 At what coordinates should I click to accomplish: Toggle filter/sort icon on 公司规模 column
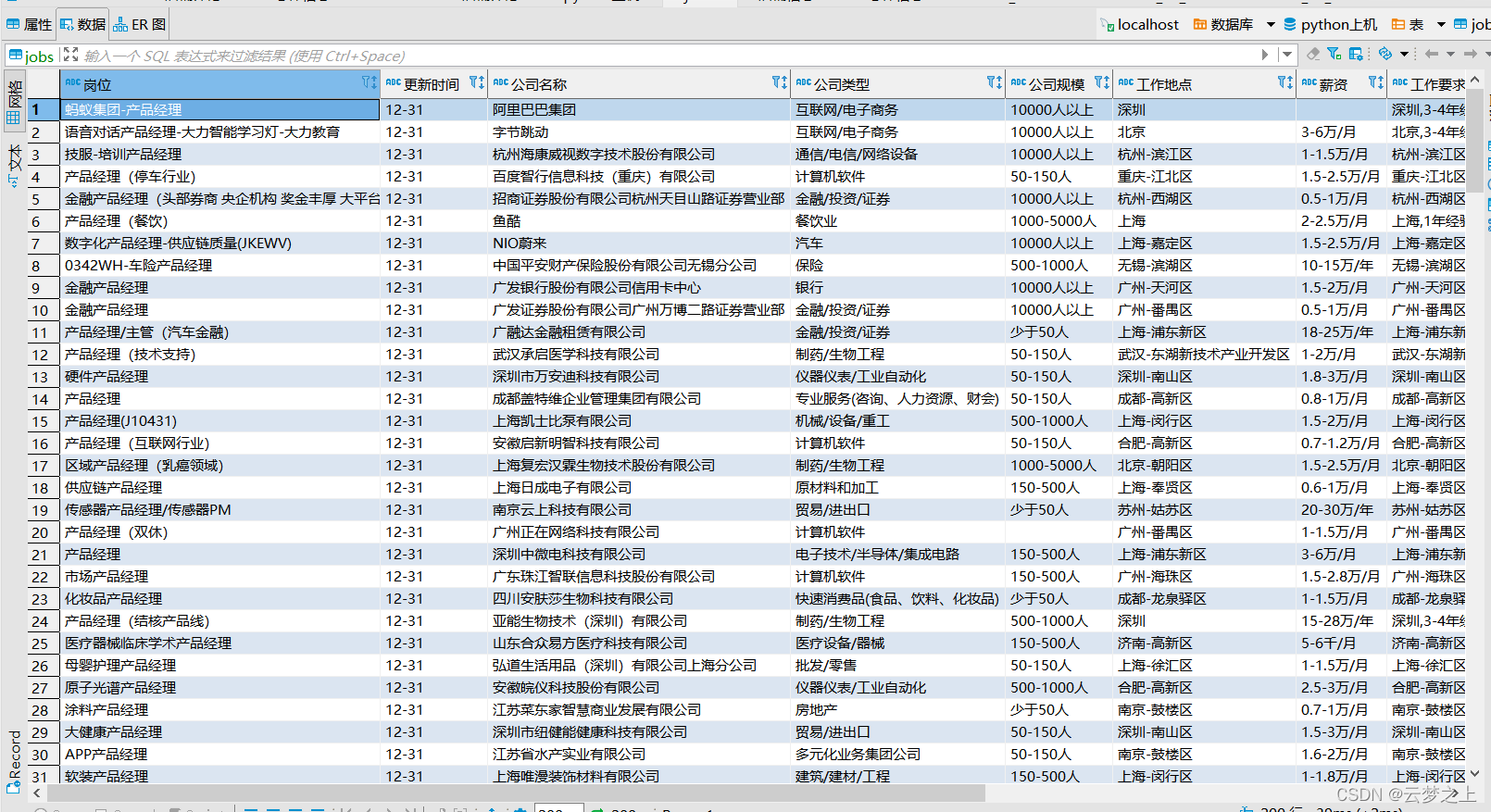click(1101, 83)
